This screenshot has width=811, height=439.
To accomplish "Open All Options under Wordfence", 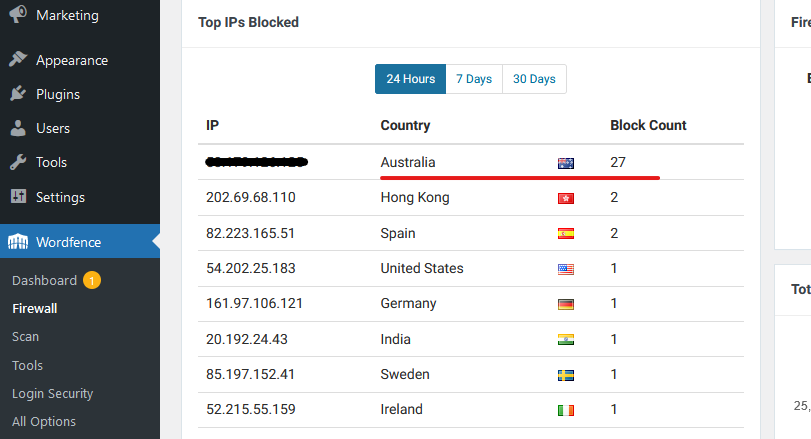I will [44, 421].
